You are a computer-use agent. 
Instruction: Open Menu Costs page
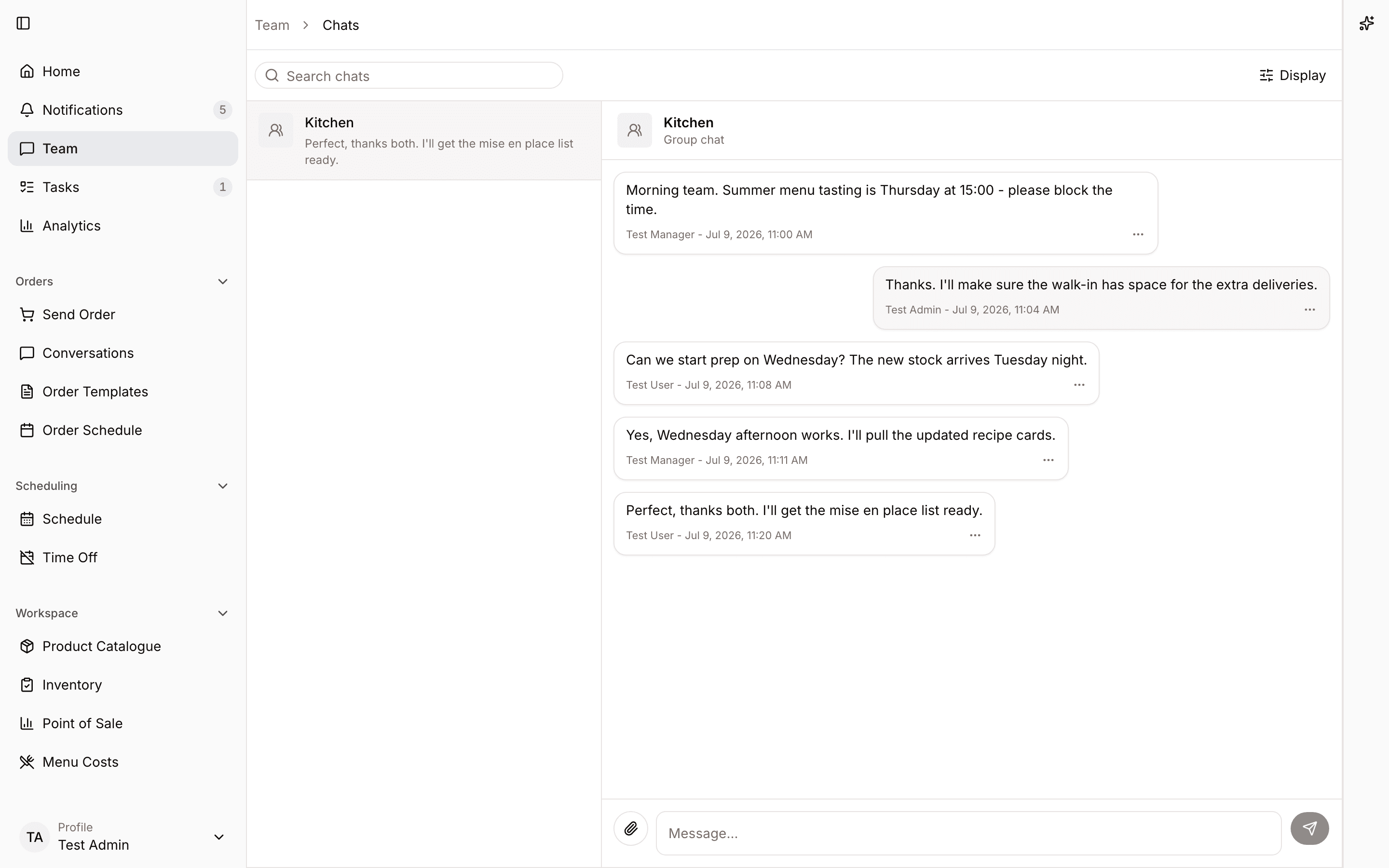coord(123,762)
